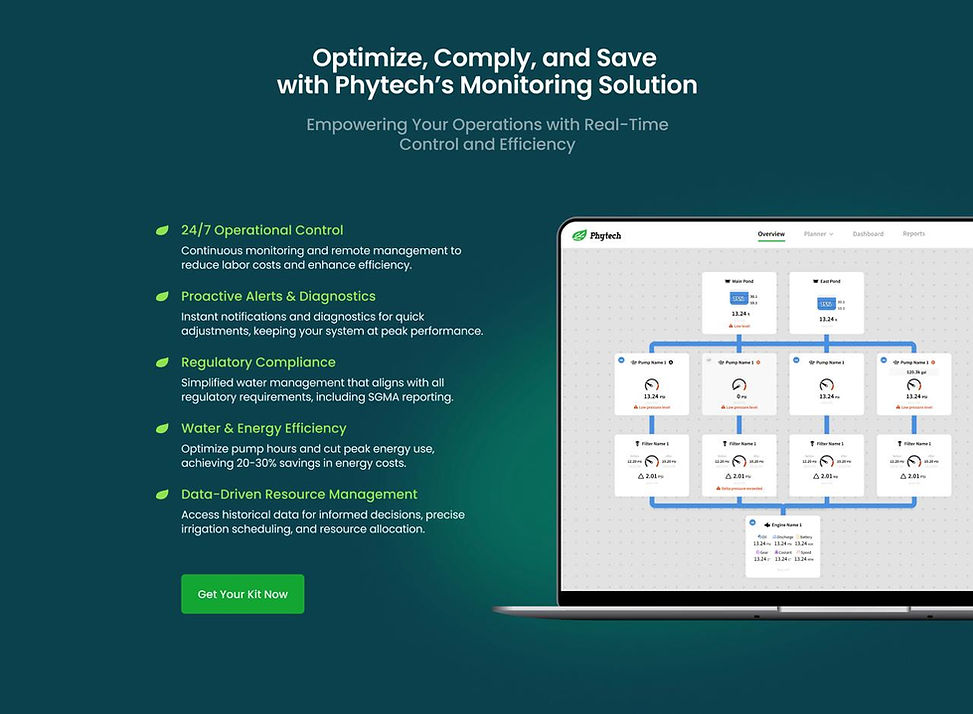This screenshot has width=973, height=714.
Task: Click the leaf bullet beside Proactive Alerts & Diagnostics
Action: pos(162,297)
